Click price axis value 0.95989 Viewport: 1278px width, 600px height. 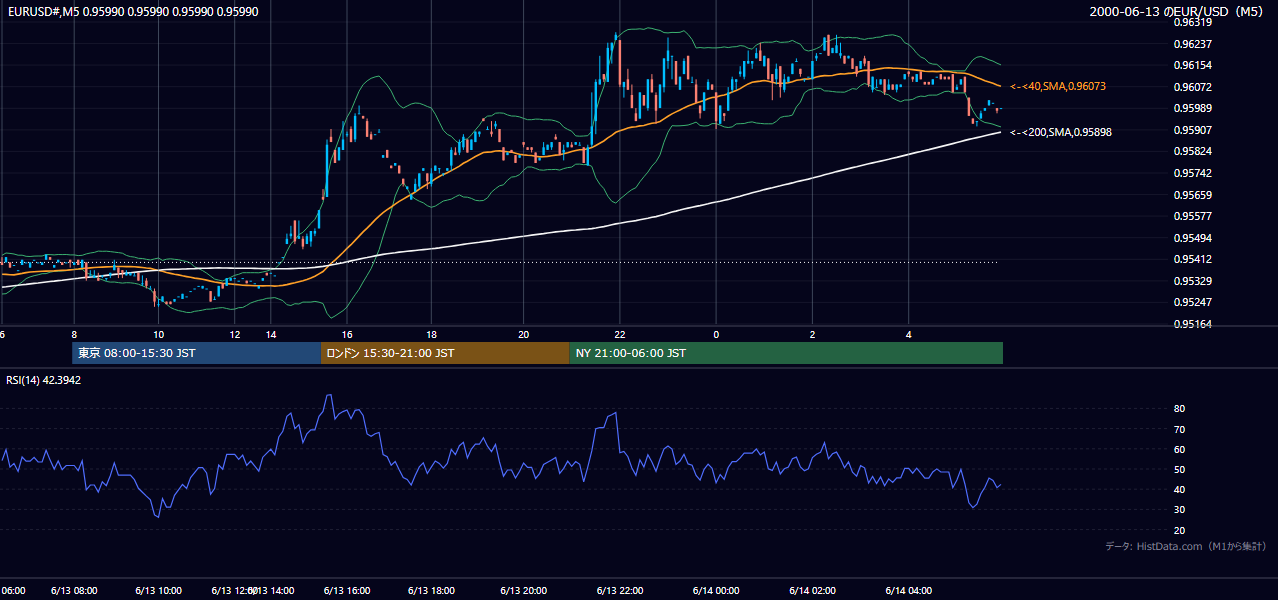(1193, 108)
